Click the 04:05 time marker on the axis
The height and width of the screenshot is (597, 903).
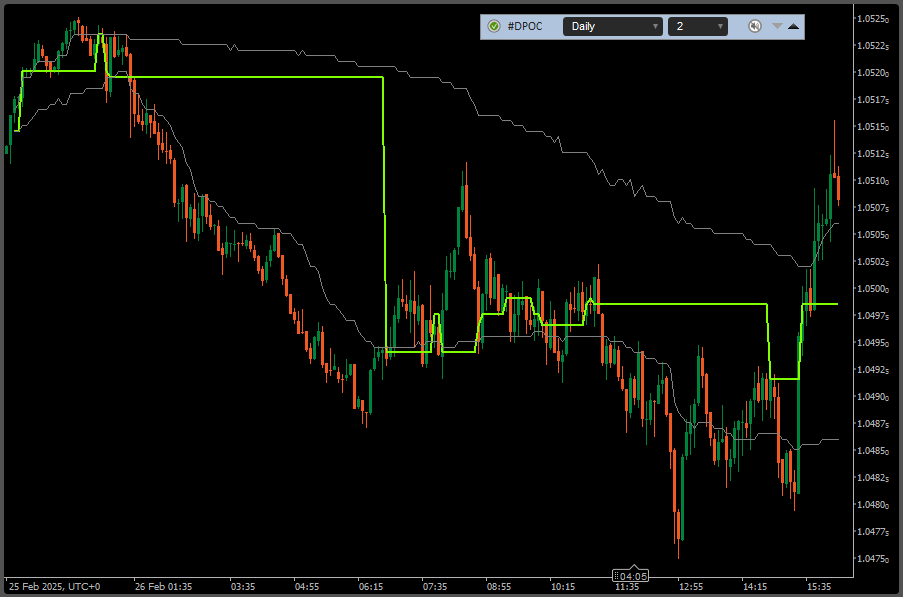[x=634, y=576]
